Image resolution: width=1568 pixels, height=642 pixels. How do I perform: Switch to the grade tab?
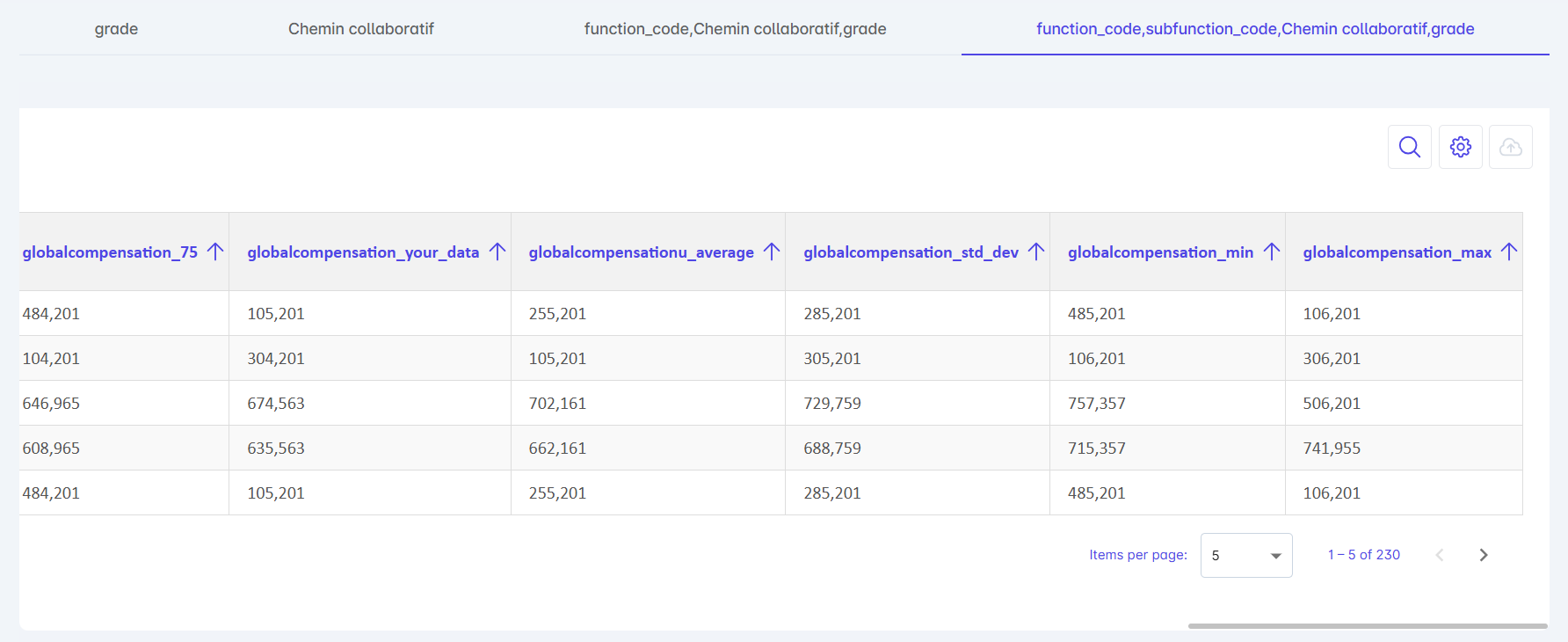click(116, 29)
